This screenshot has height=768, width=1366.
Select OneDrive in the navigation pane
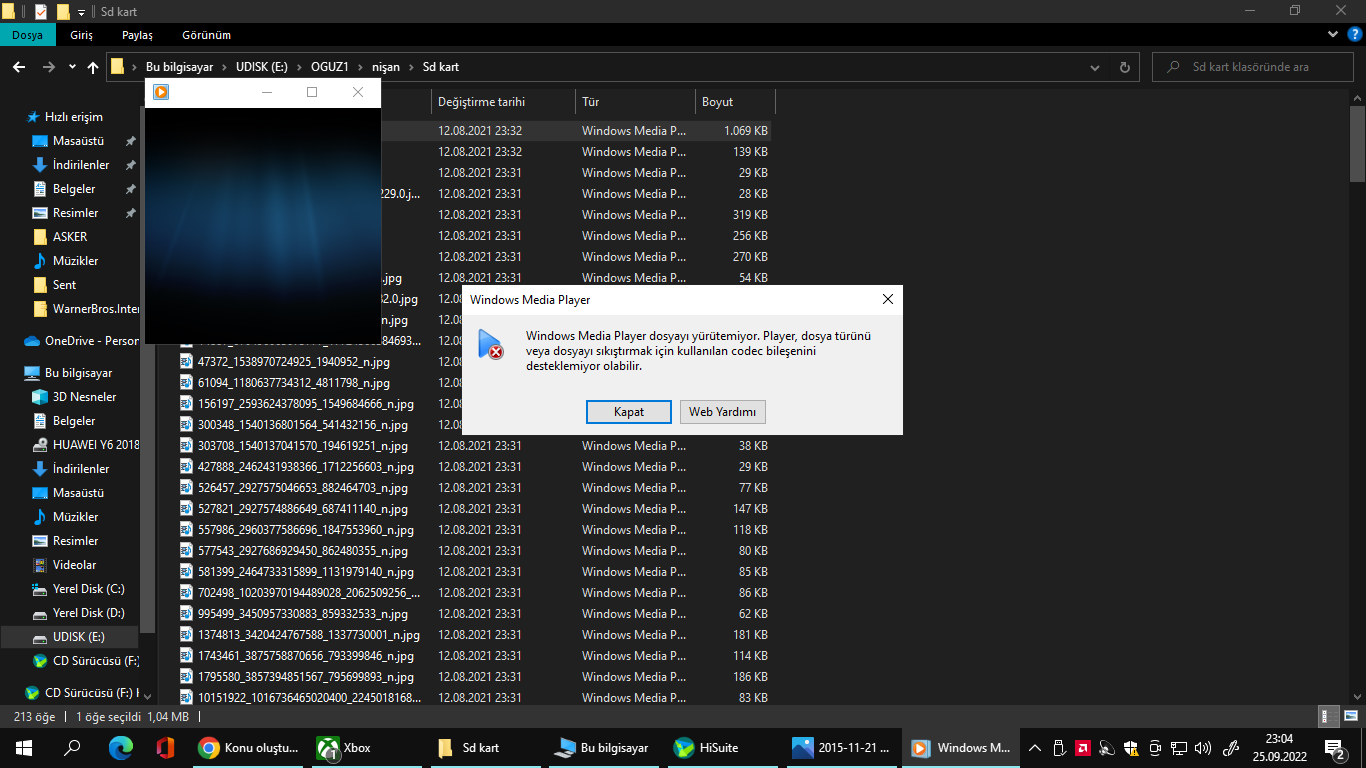pyautogui.click(x=82, y=341)
